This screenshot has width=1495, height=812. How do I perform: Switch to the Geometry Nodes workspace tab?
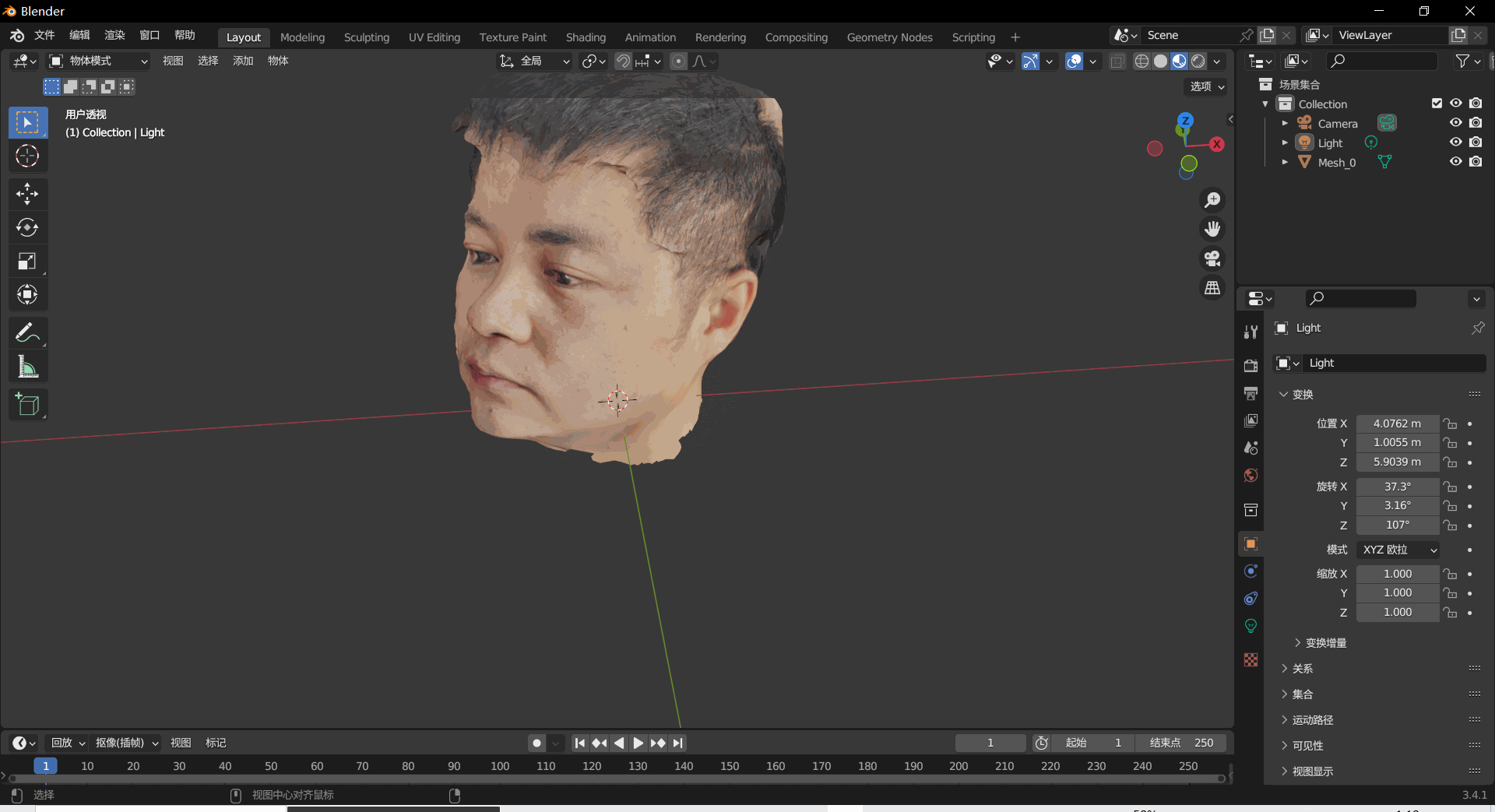coord(889,37)
